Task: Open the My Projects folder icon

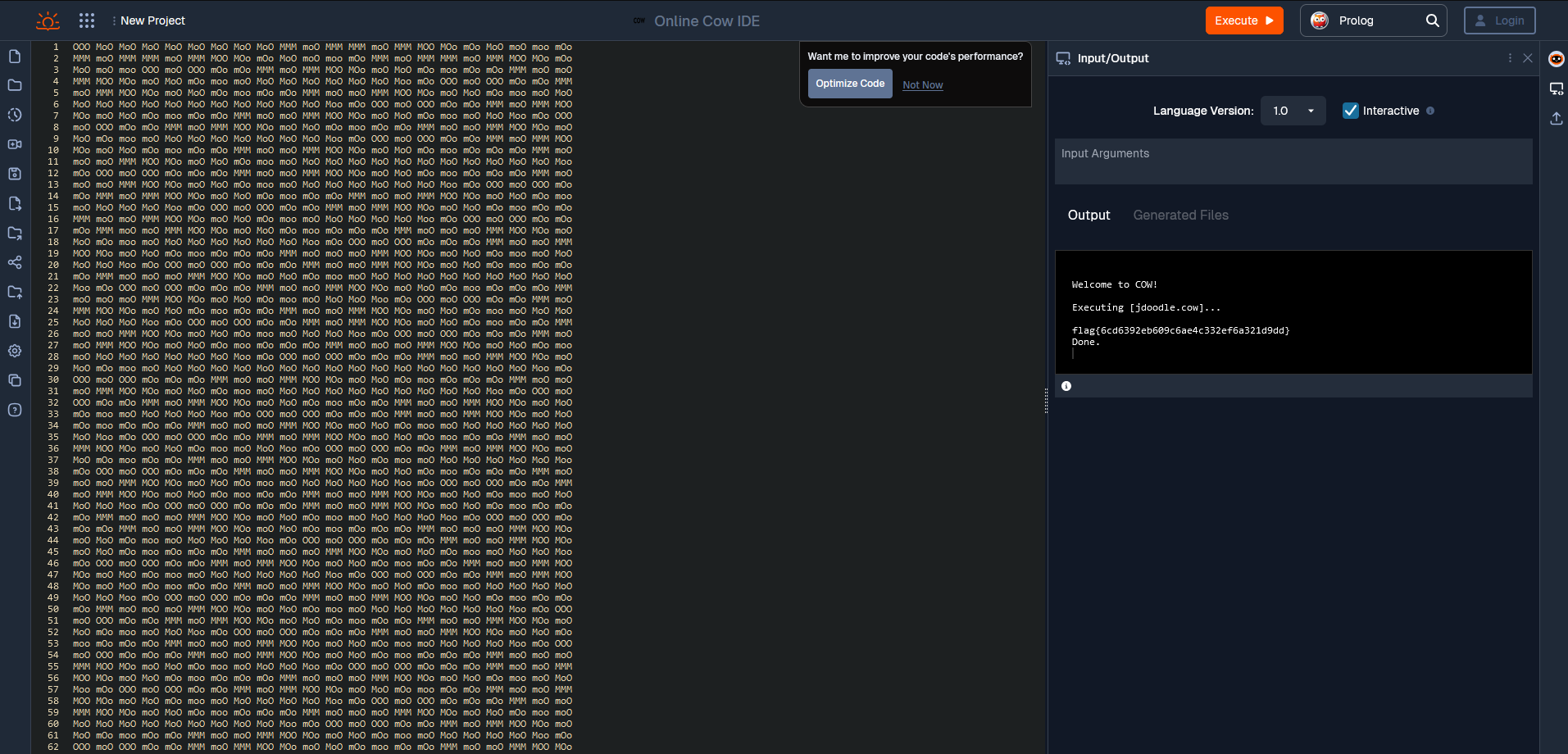Action: [x=14, y=85]
